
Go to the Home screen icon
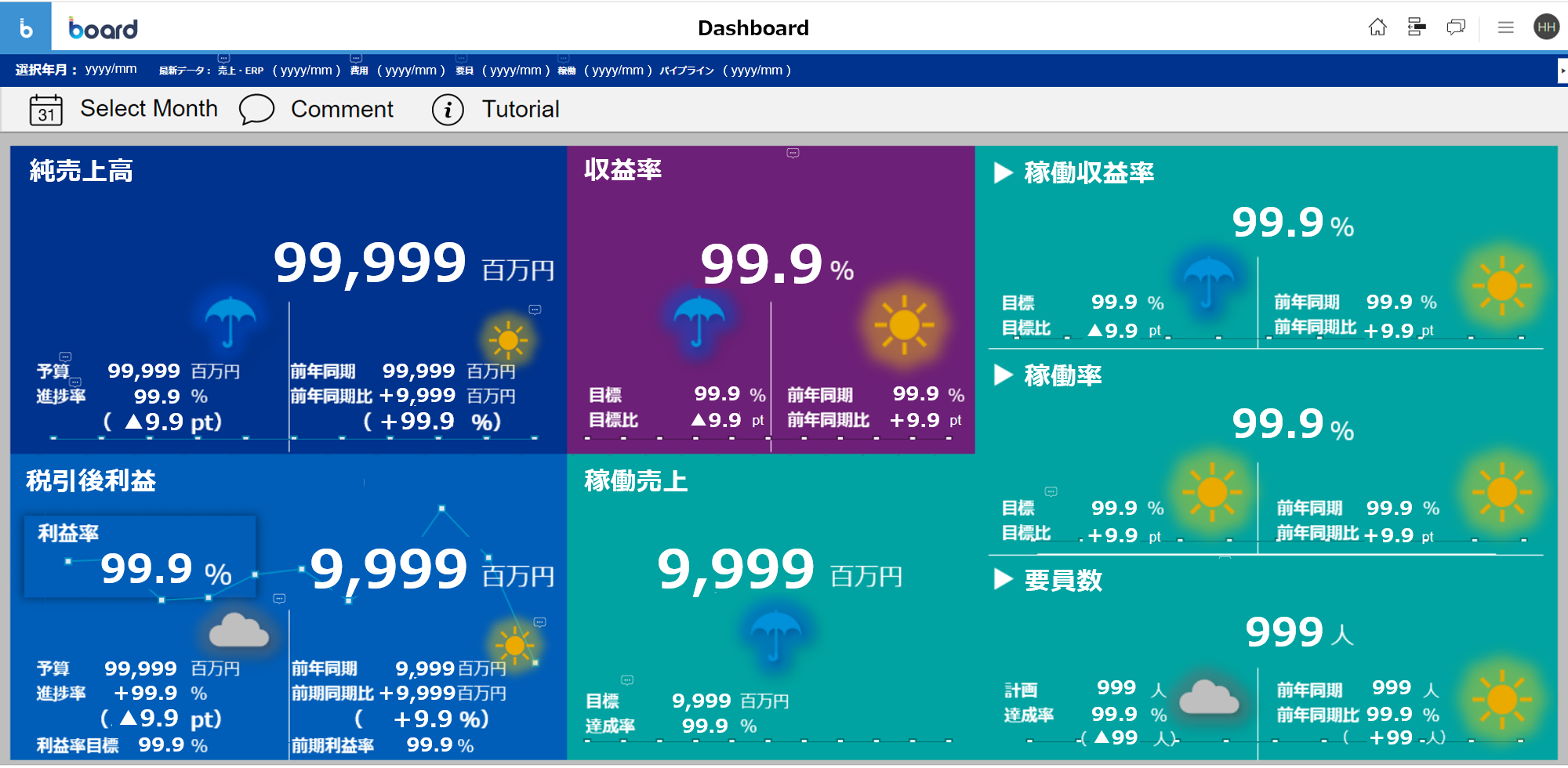point(1377,27)
